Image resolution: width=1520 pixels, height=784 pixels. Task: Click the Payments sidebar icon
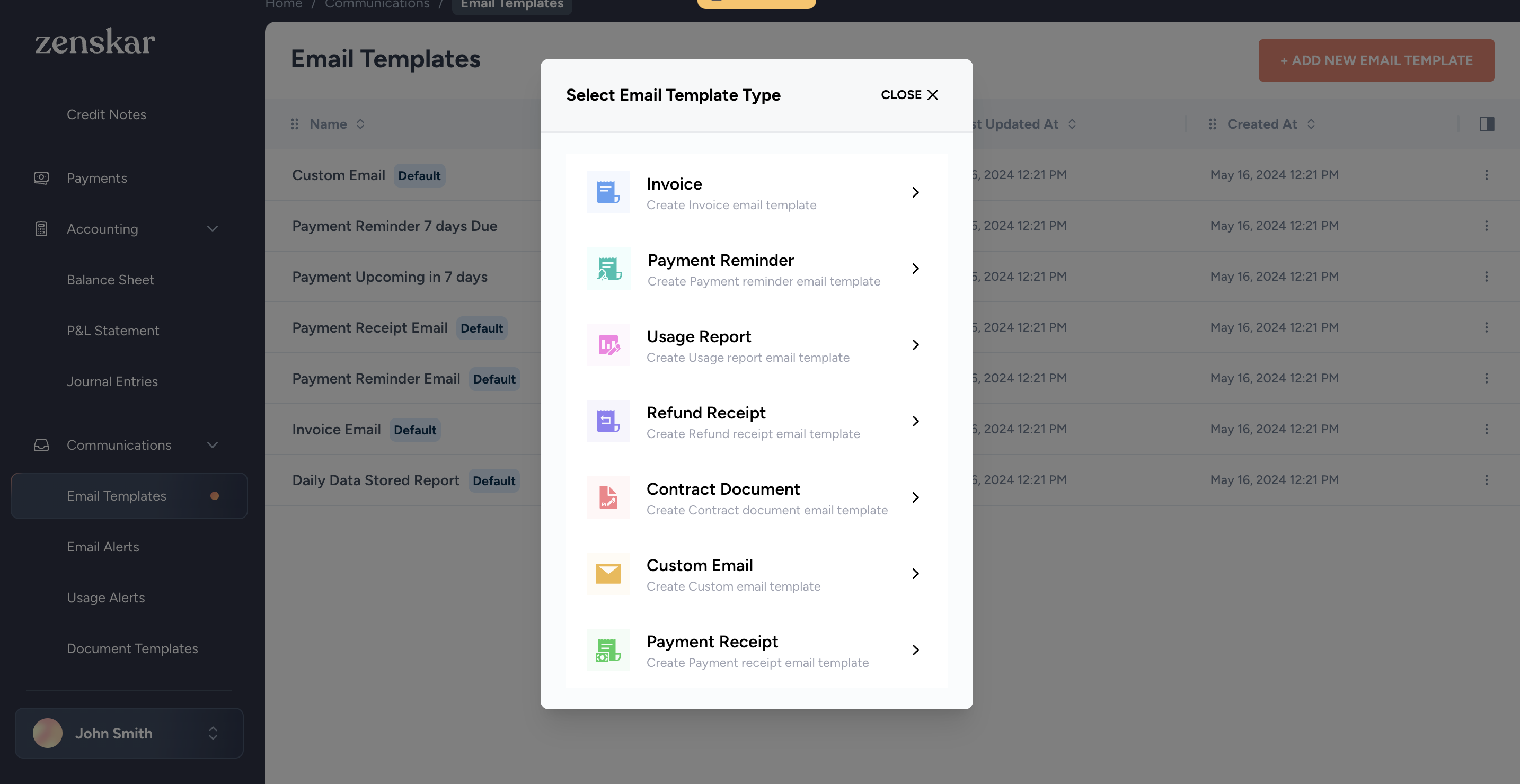41,177
